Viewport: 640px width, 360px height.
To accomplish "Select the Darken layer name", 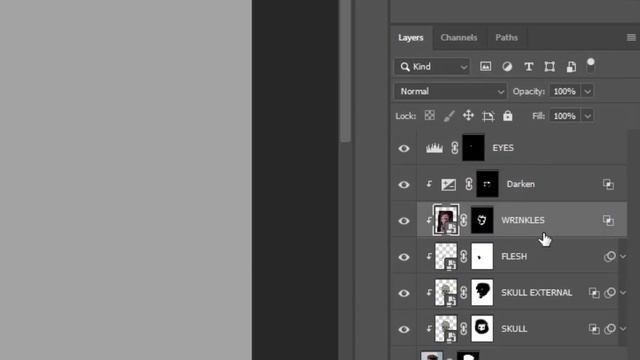I will tap(520, 184).
